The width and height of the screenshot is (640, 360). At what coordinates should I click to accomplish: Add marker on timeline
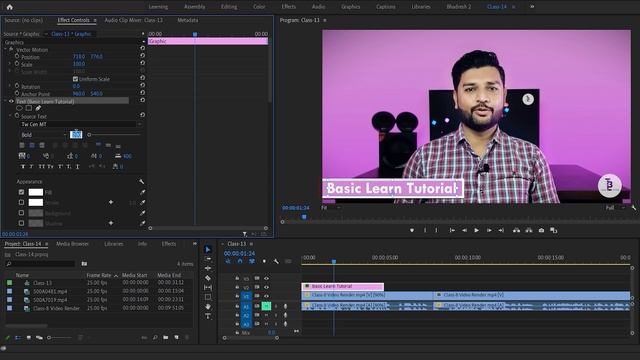click(x=264, y=261)
